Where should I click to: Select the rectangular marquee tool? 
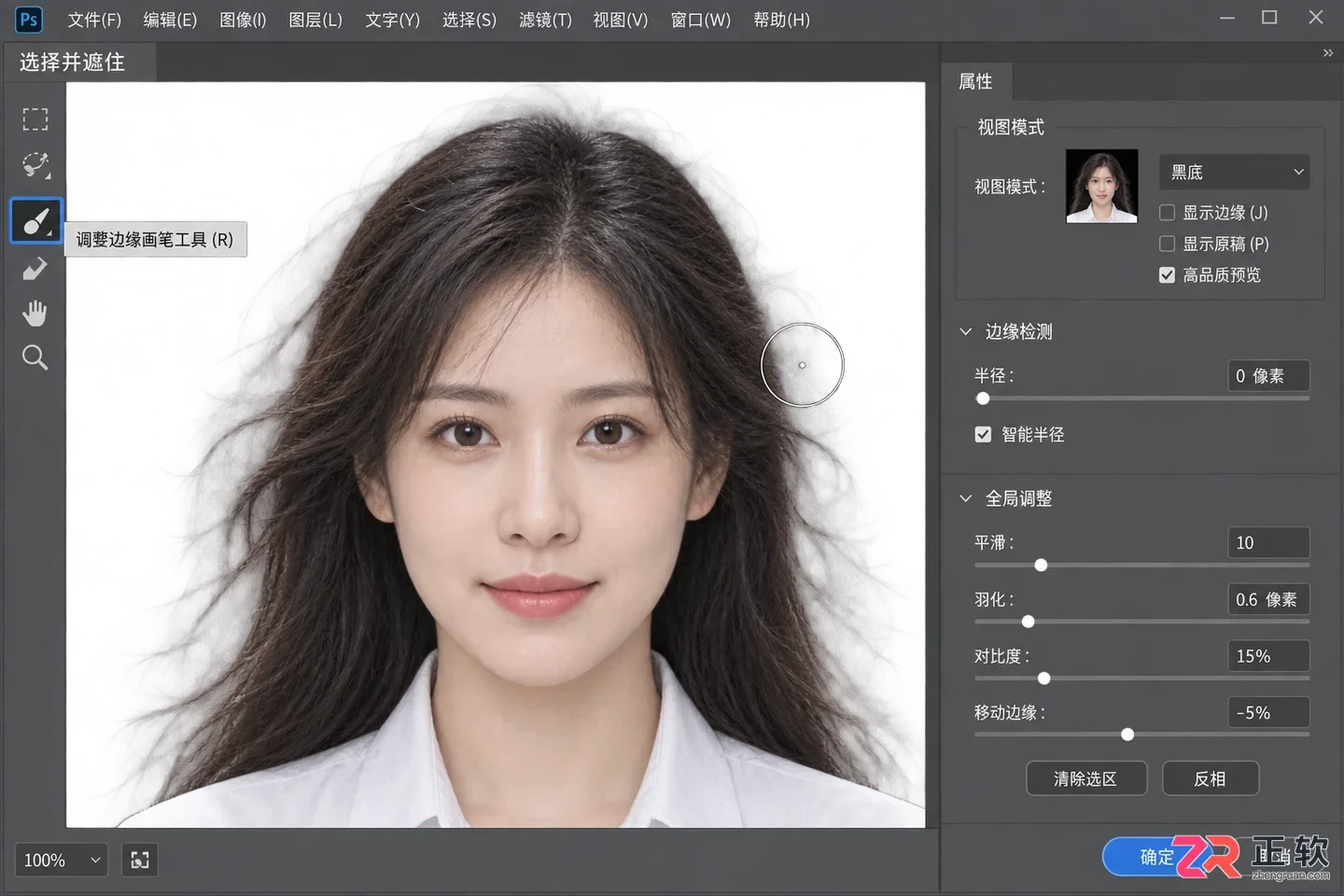[x=35, y=119]
